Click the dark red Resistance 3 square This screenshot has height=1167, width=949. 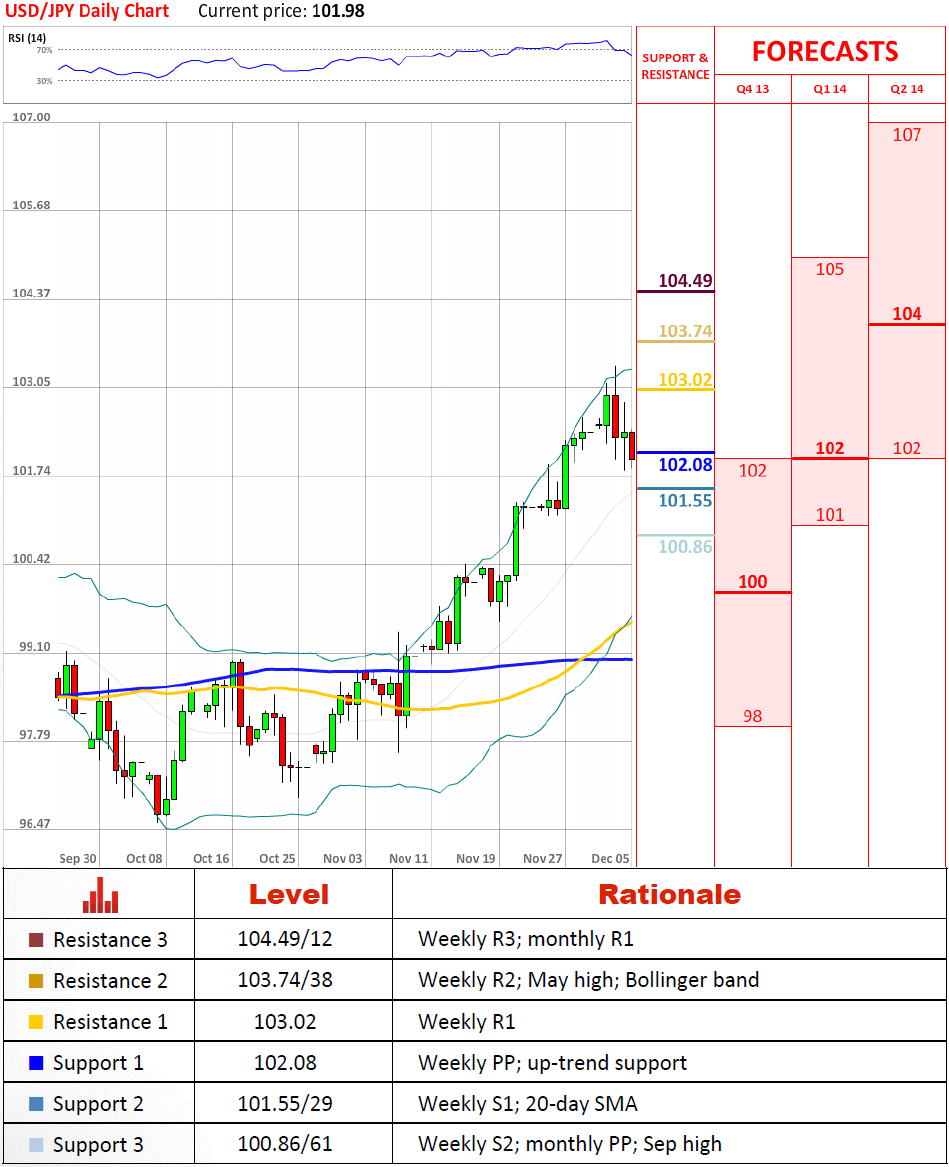tap(37, 940)
